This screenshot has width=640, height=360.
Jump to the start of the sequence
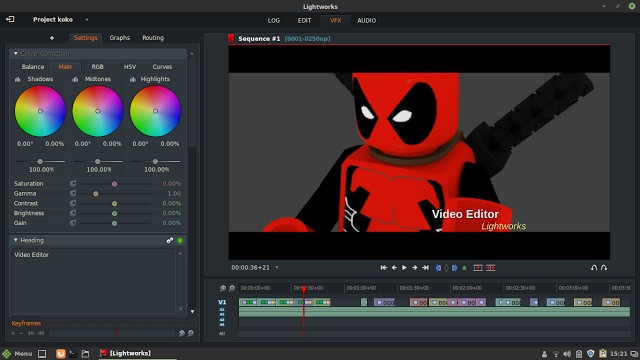384,268
